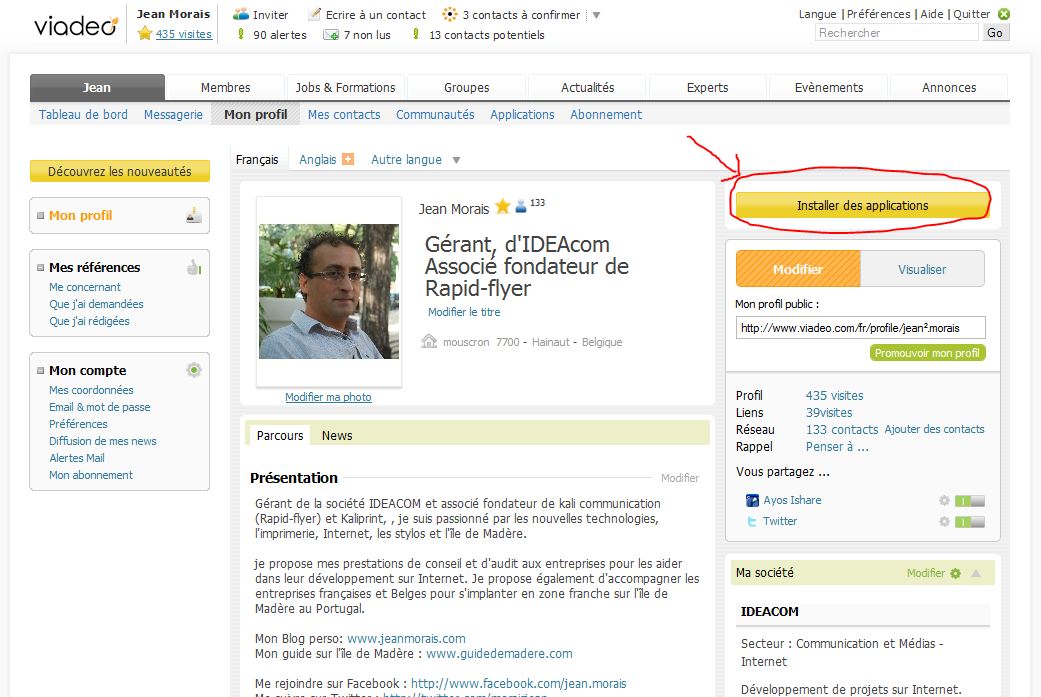Open Ajouter des contacts link
Viewport: 1041px width, 697px height.
[934, 429]
